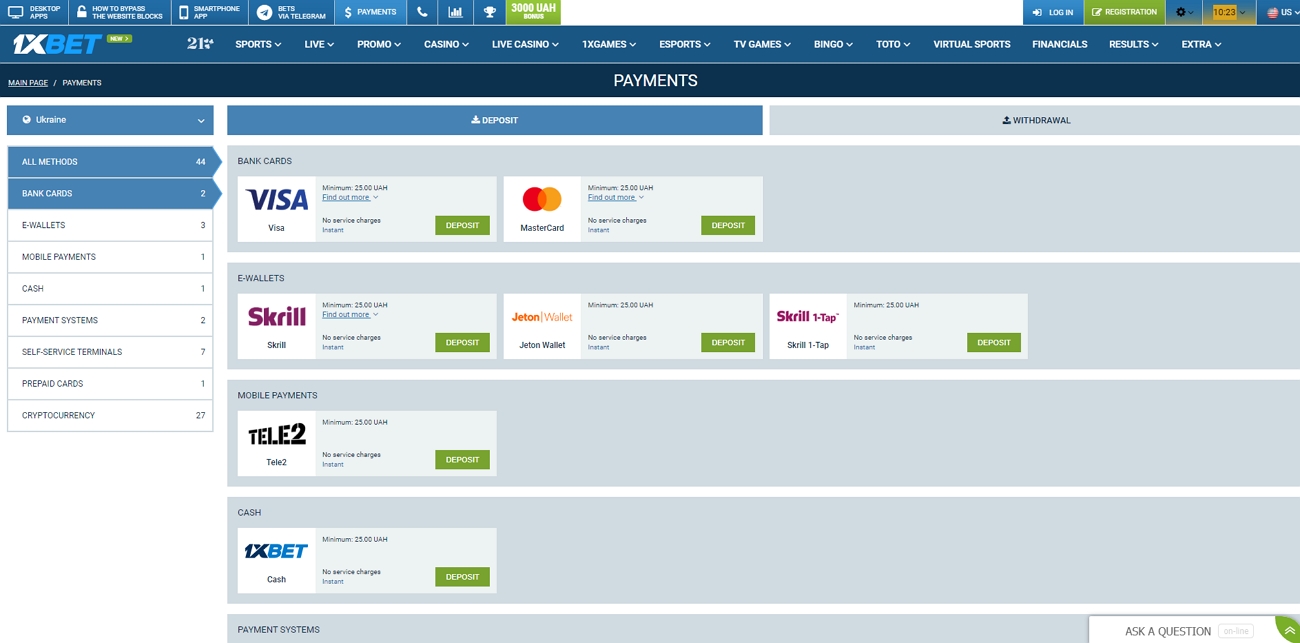Go to Financials
Viewport: 1300px width, 643px height.
(x=1059, y=44)
